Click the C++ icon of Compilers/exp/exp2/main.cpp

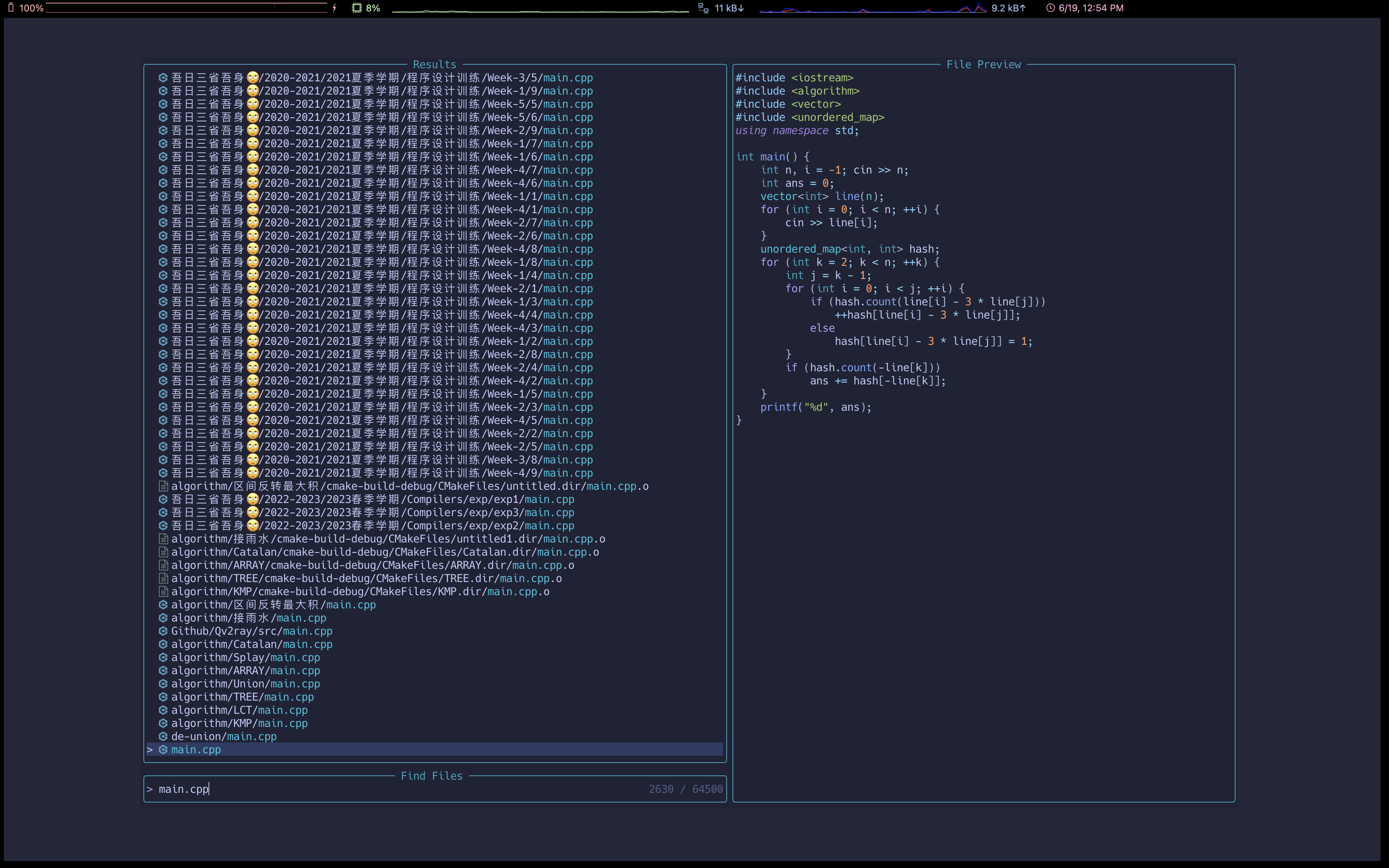click(x=163, y=526)
